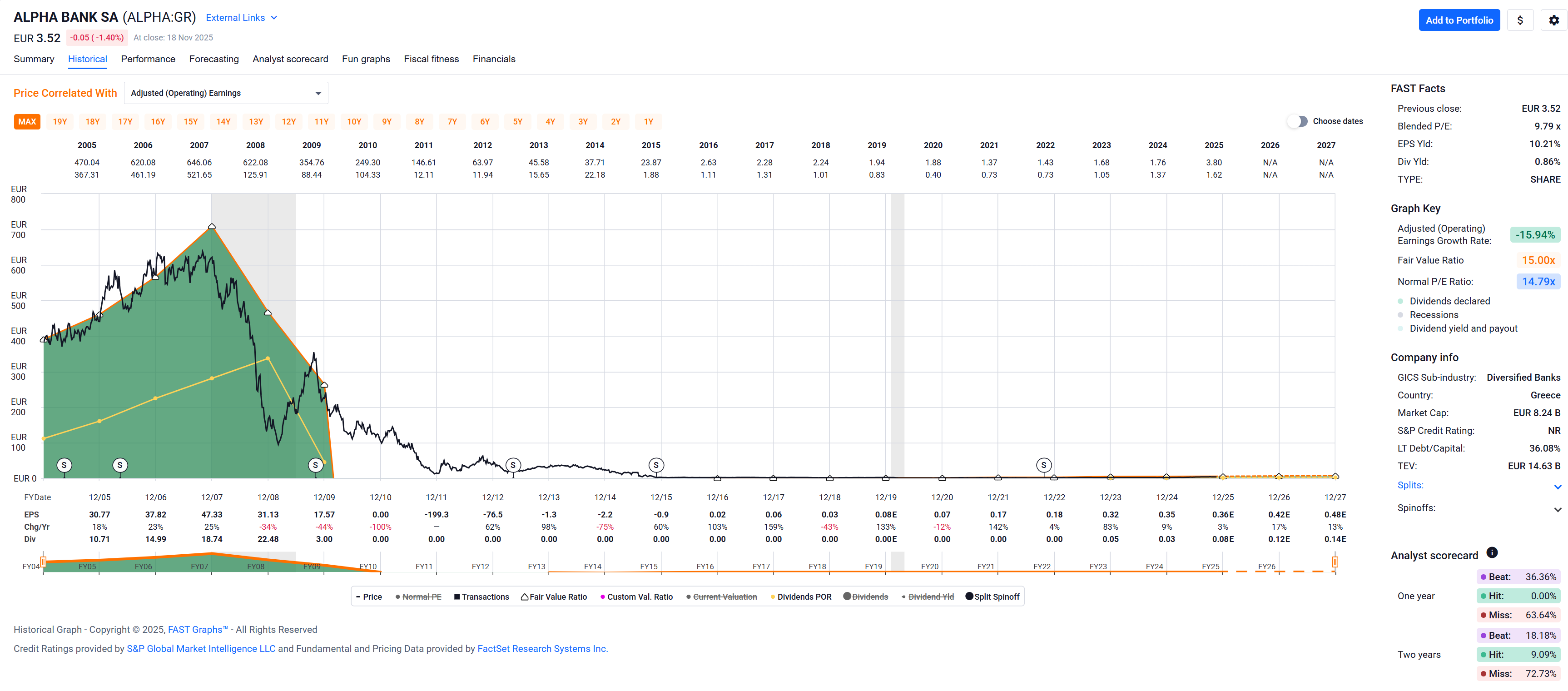Click Add to Portfolio button
The height and width of the screenshot is (691, 1568).
(x=1459, y=20)
